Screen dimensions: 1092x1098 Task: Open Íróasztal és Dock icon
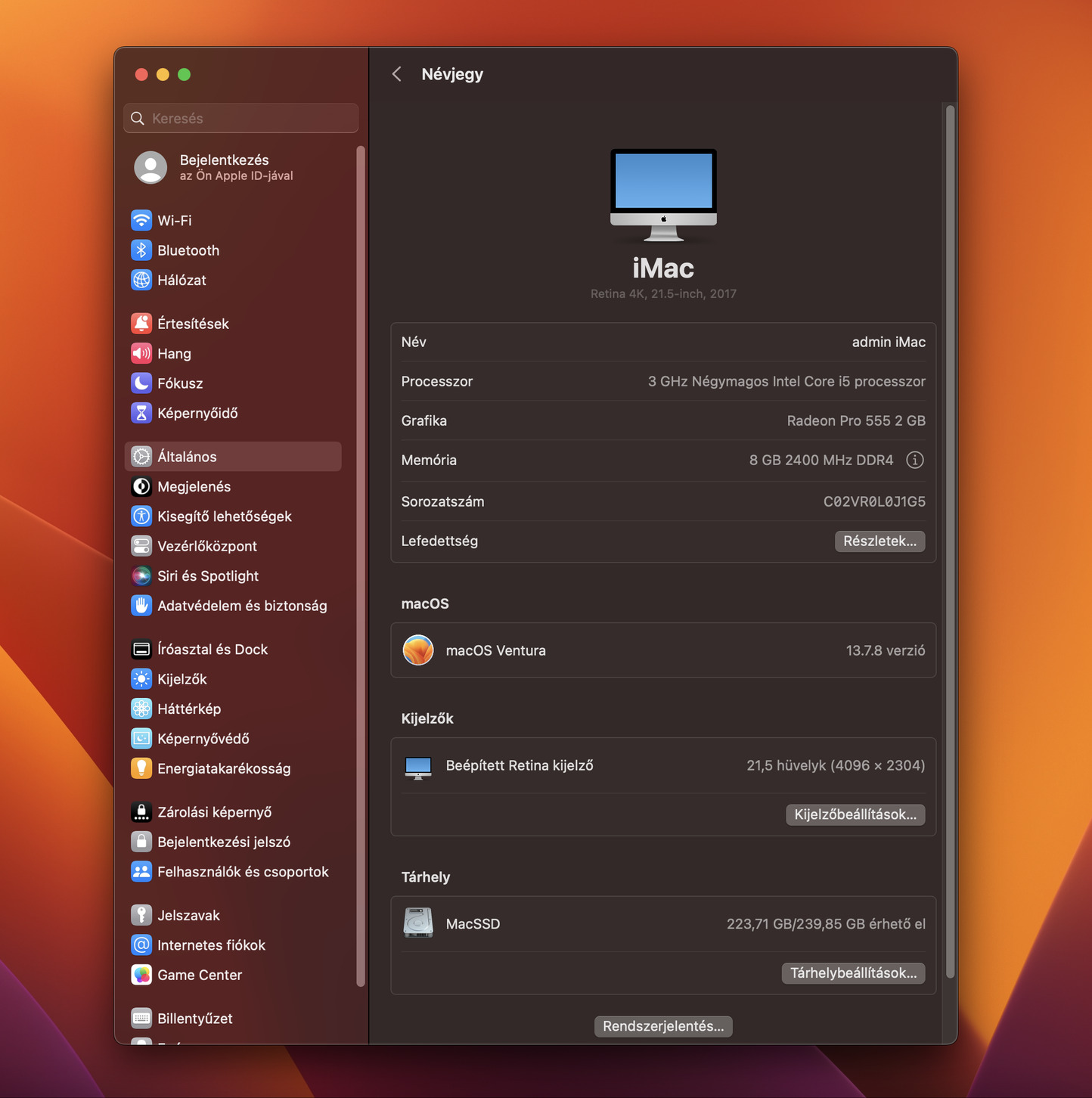click(141, 650)
